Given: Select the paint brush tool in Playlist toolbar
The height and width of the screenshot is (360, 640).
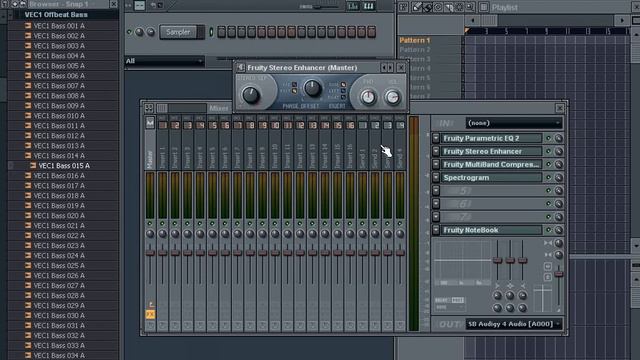Looking at the screenshot, I should tap(427, 7).
